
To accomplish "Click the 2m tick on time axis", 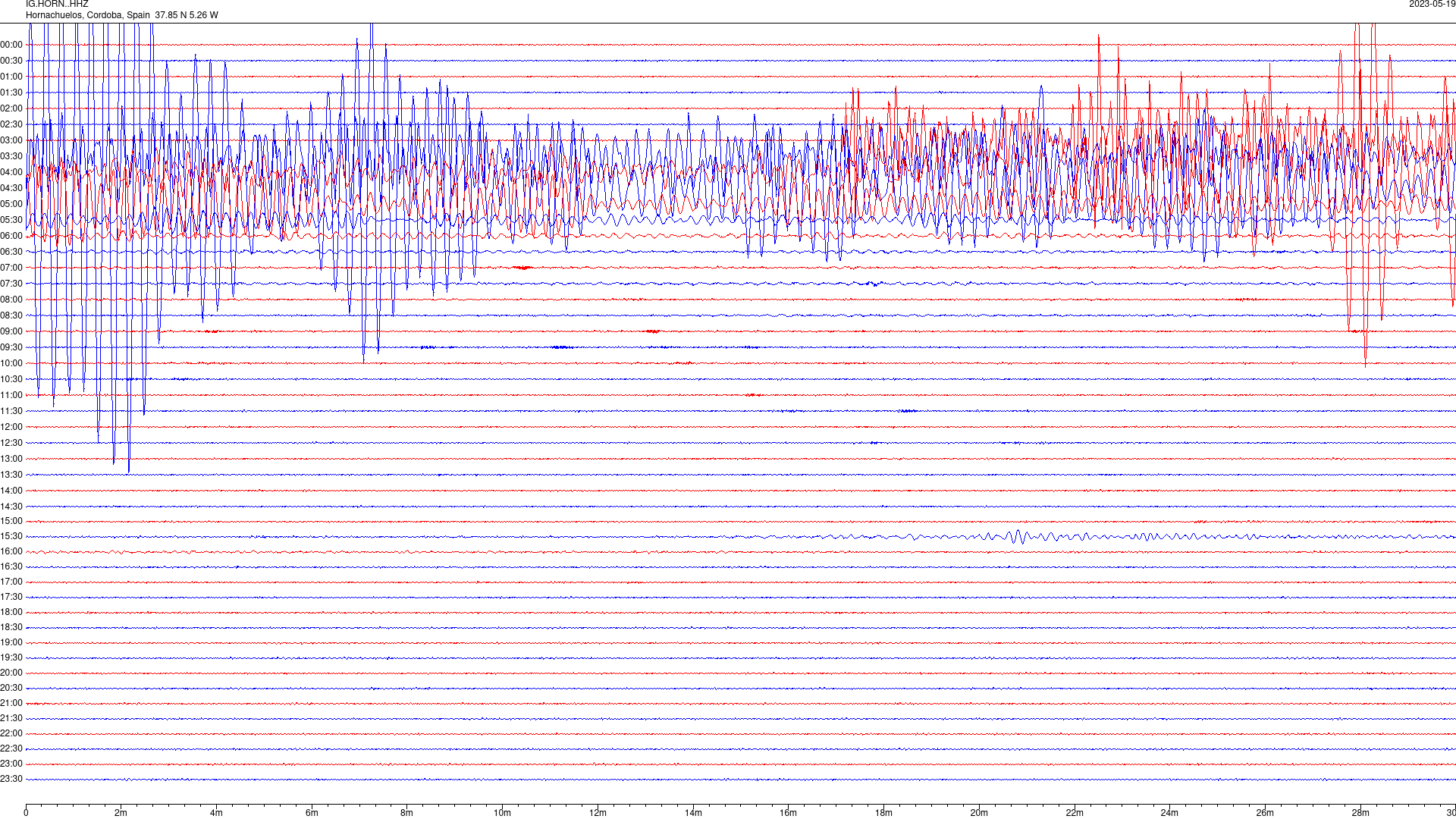I will 121,813.
